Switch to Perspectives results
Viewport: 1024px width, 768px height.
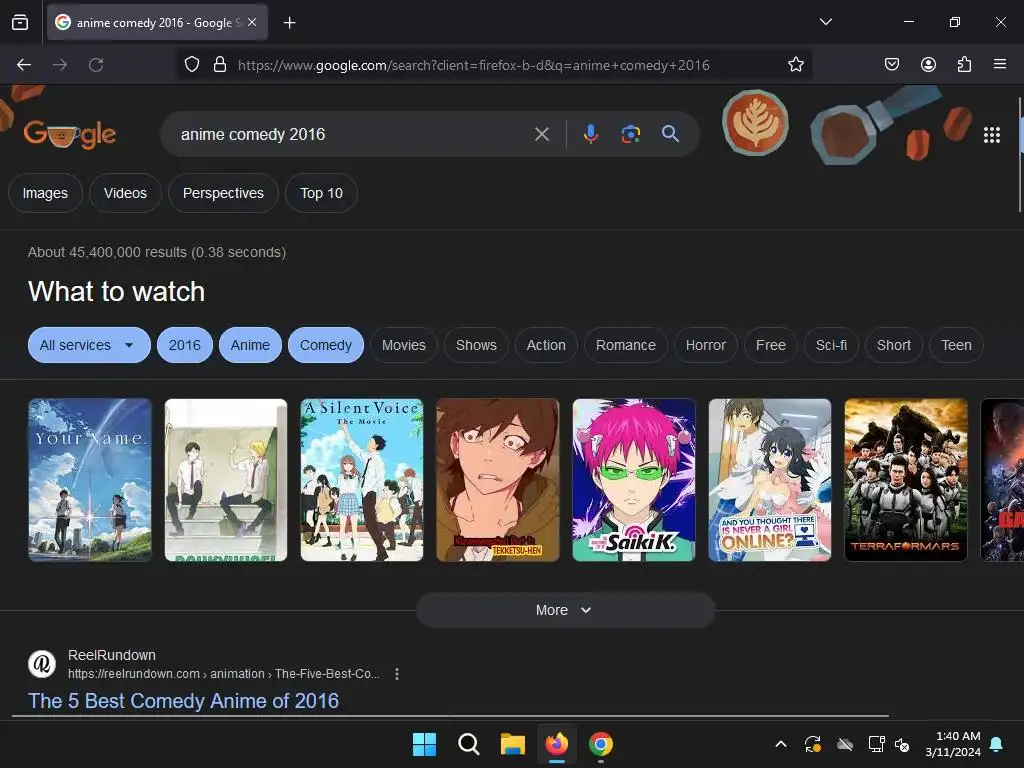[223, 193]
